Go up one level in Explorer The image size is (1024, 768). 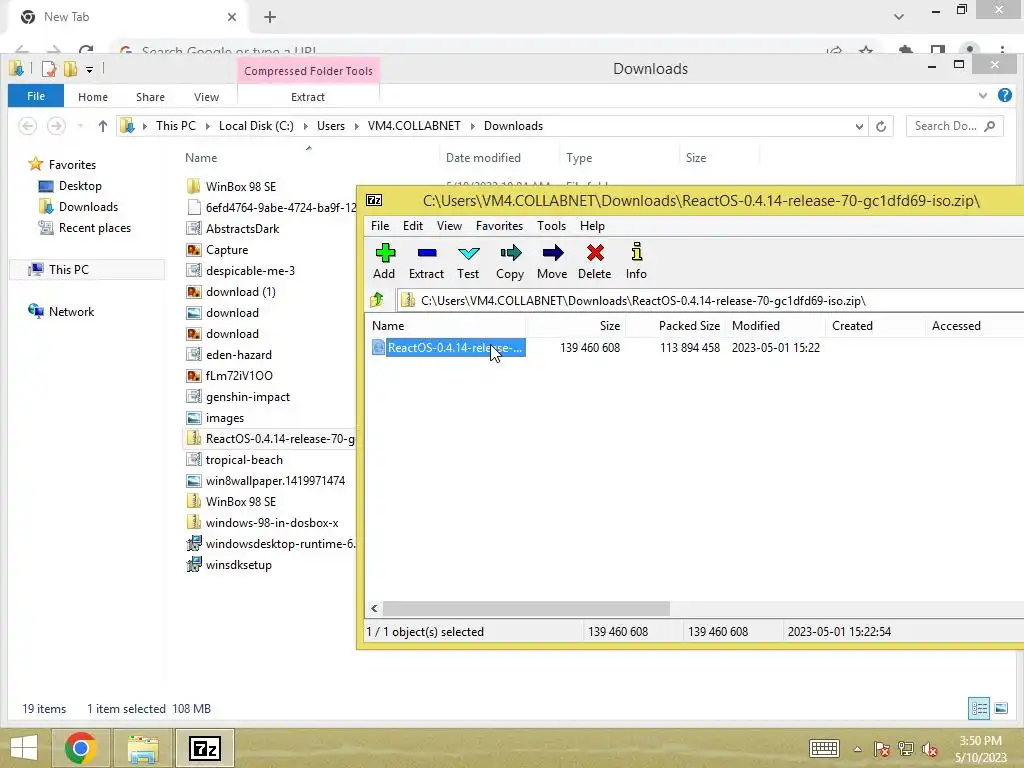pyautogui.click(x=103, y=126)
